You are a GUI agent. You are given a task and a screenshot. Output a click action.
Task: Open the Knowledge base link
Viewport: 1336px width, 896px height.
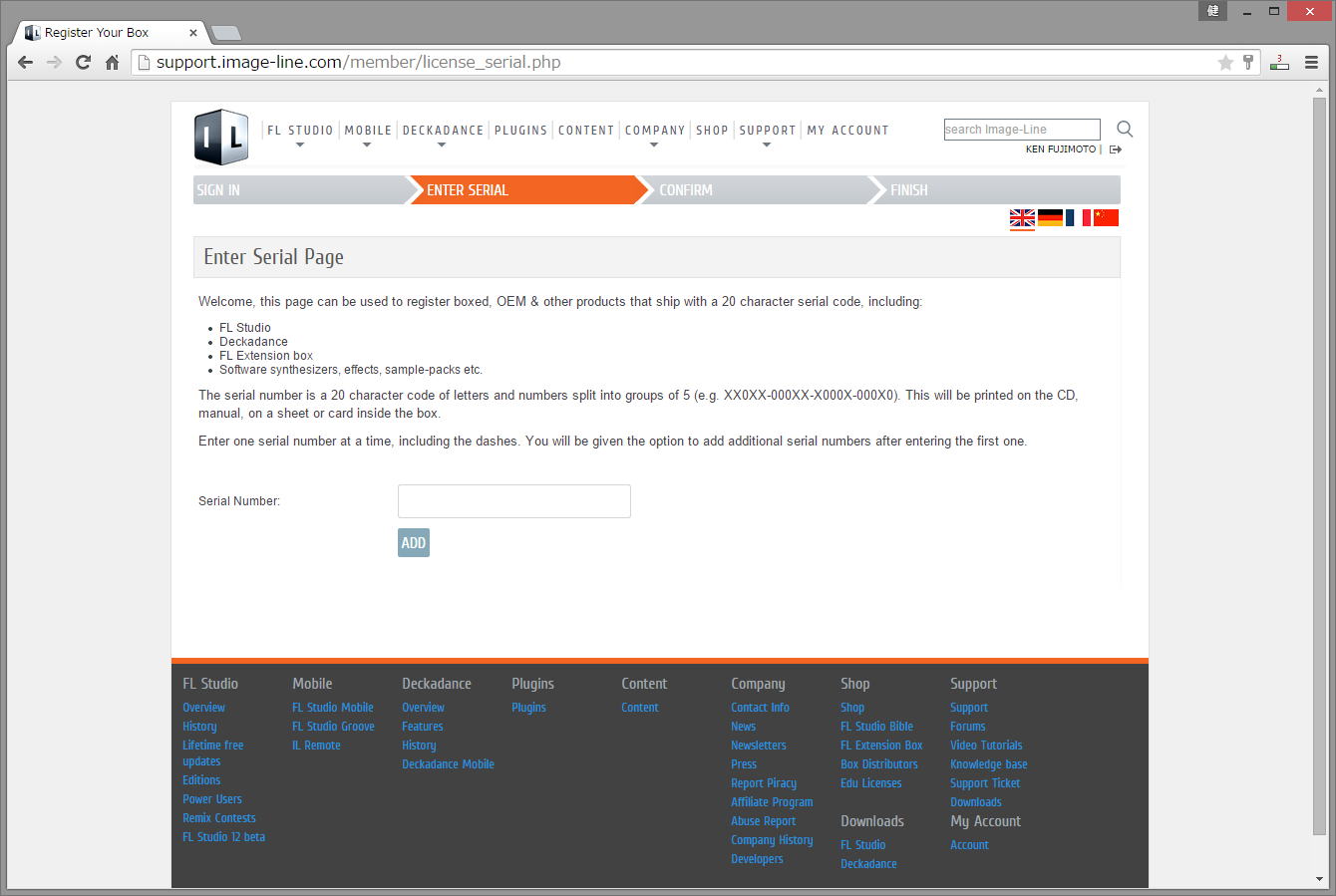coord(989,764)
